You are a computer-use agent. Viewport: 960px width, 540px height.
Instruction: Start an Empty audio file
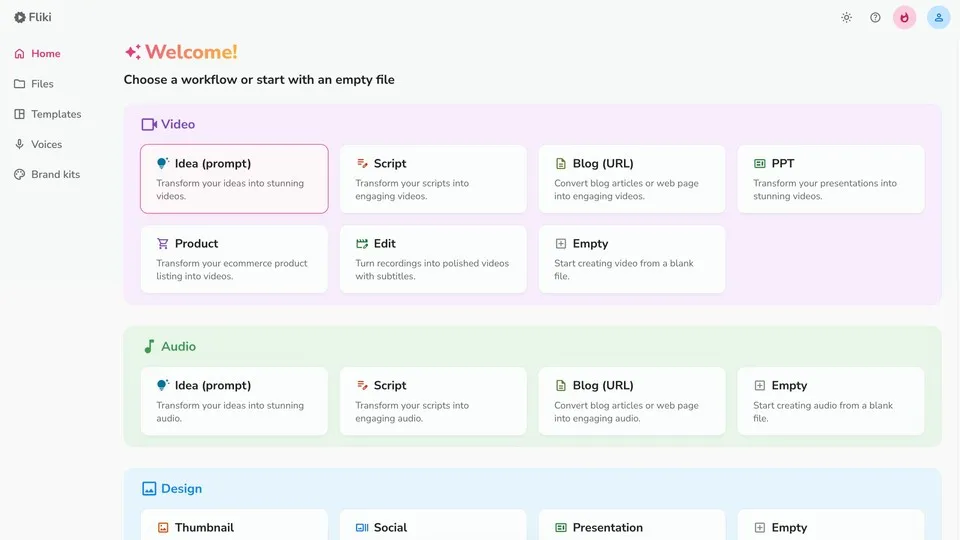coord(831,401)
